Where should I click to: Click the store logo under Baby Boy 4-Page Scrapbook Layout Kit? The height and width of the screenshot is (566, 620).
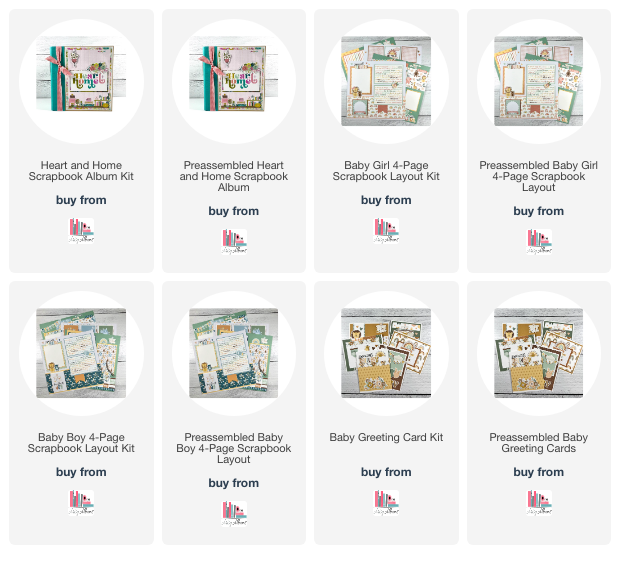(x=81, y=503)
